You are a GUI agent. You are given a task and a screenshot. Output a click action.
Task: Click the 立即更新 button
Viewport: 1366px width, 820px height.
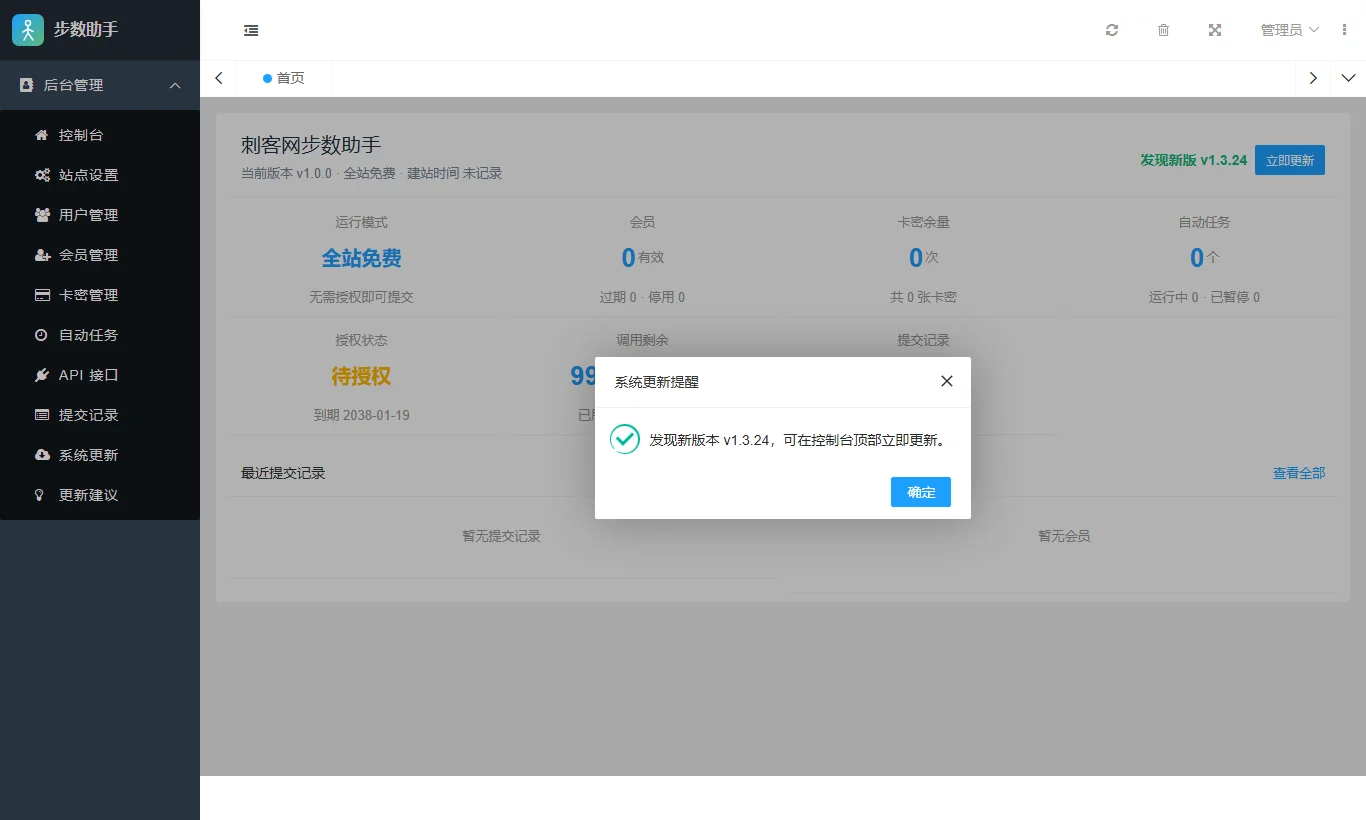1290,160
